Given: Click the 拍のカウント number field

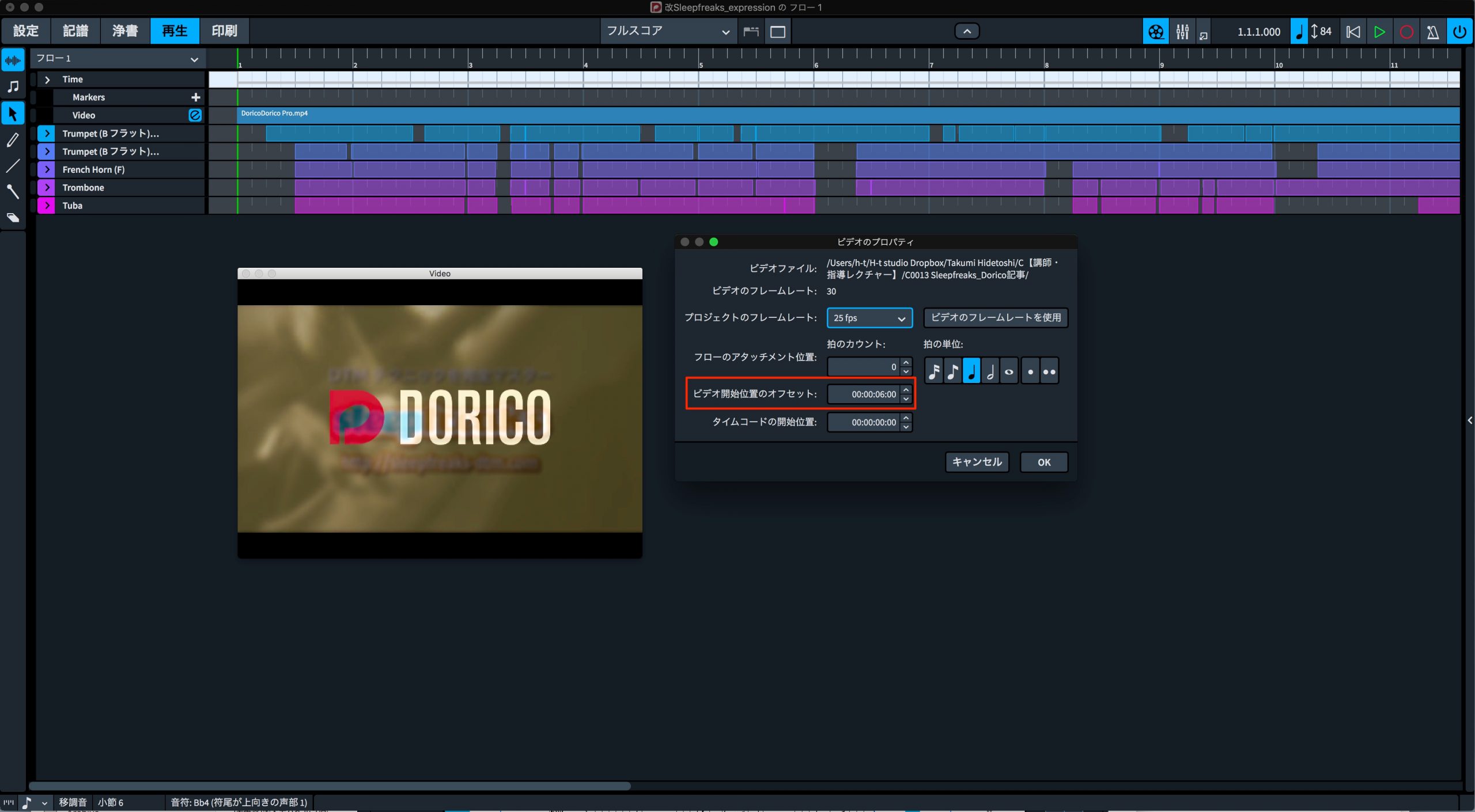Looking at the screenshot, I should [864, 367].
